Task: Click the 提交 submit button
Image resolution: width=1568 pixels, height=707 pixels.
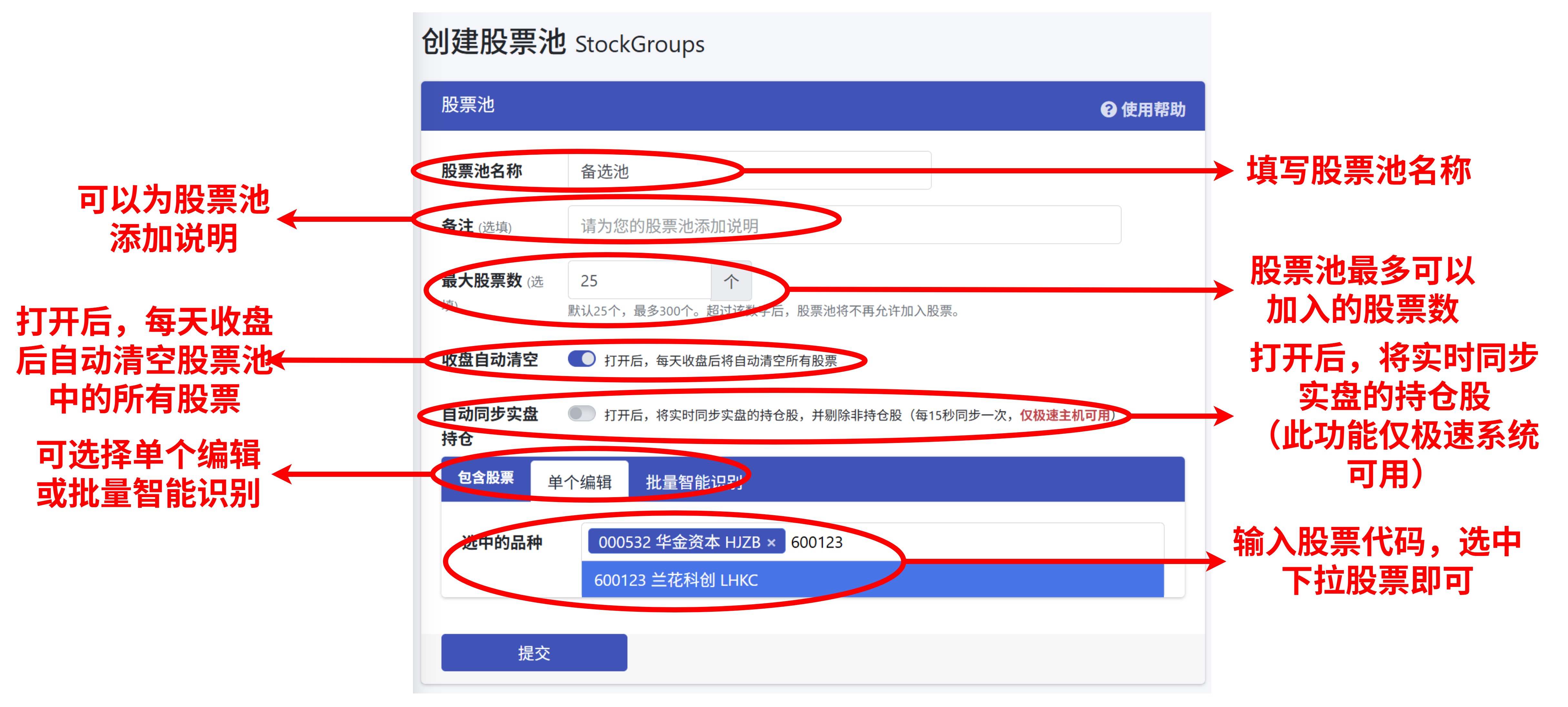Action: [x=534, y=653]
